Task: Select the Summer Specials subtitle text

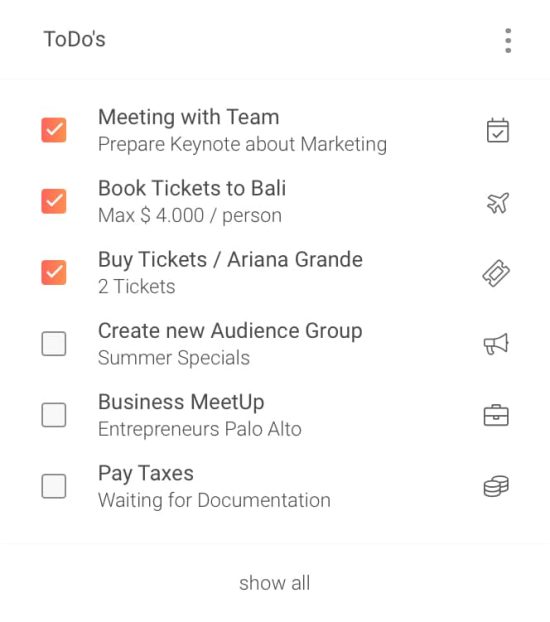Action: [174, 358]
